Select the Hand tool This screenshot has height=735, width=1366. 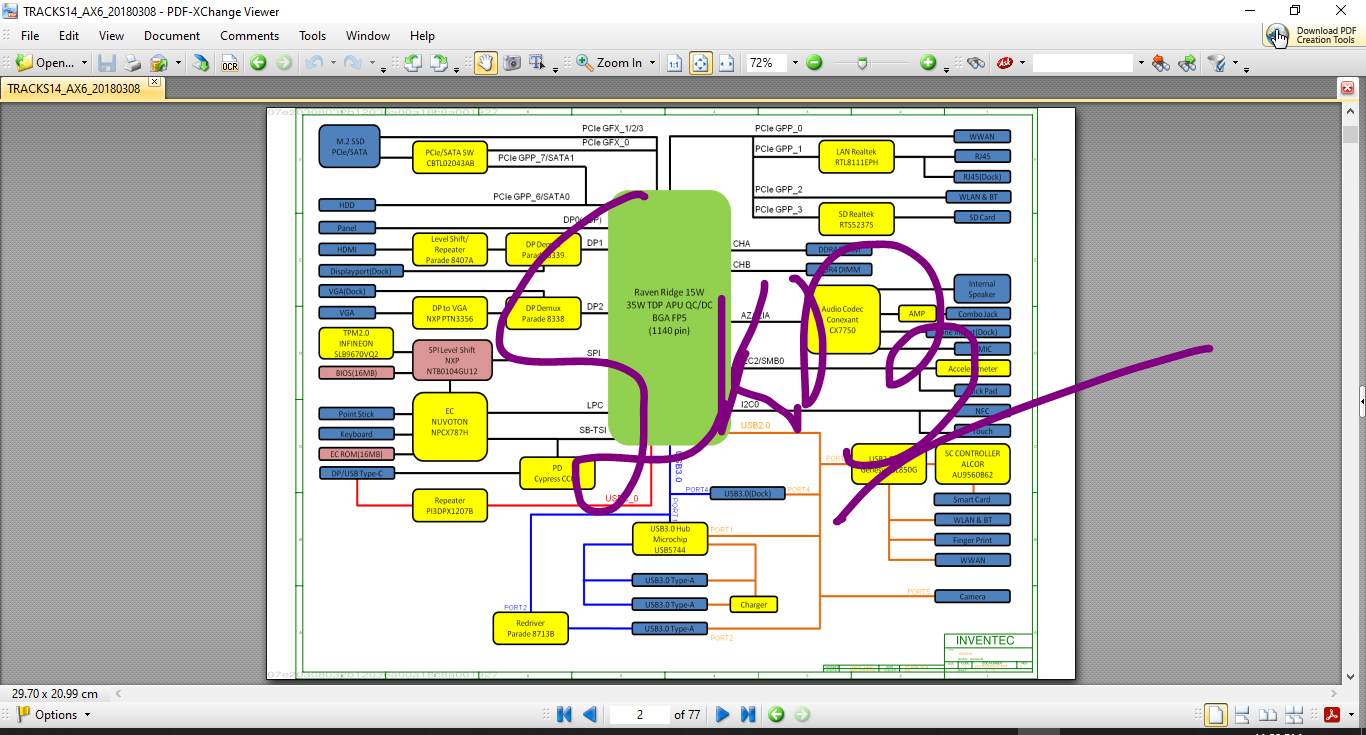(x=485, y=63)
